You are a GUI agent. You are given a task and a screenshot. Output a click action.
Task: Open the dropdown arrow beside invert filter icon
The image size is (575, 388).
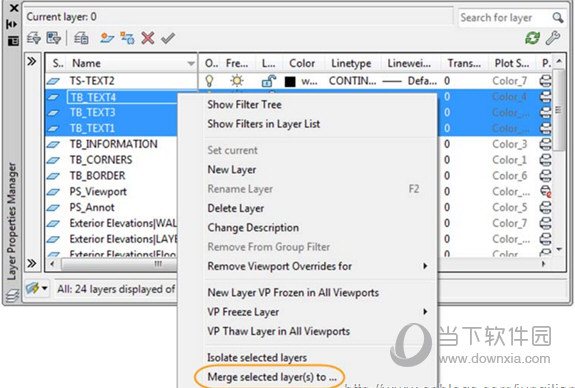[44, 288]
